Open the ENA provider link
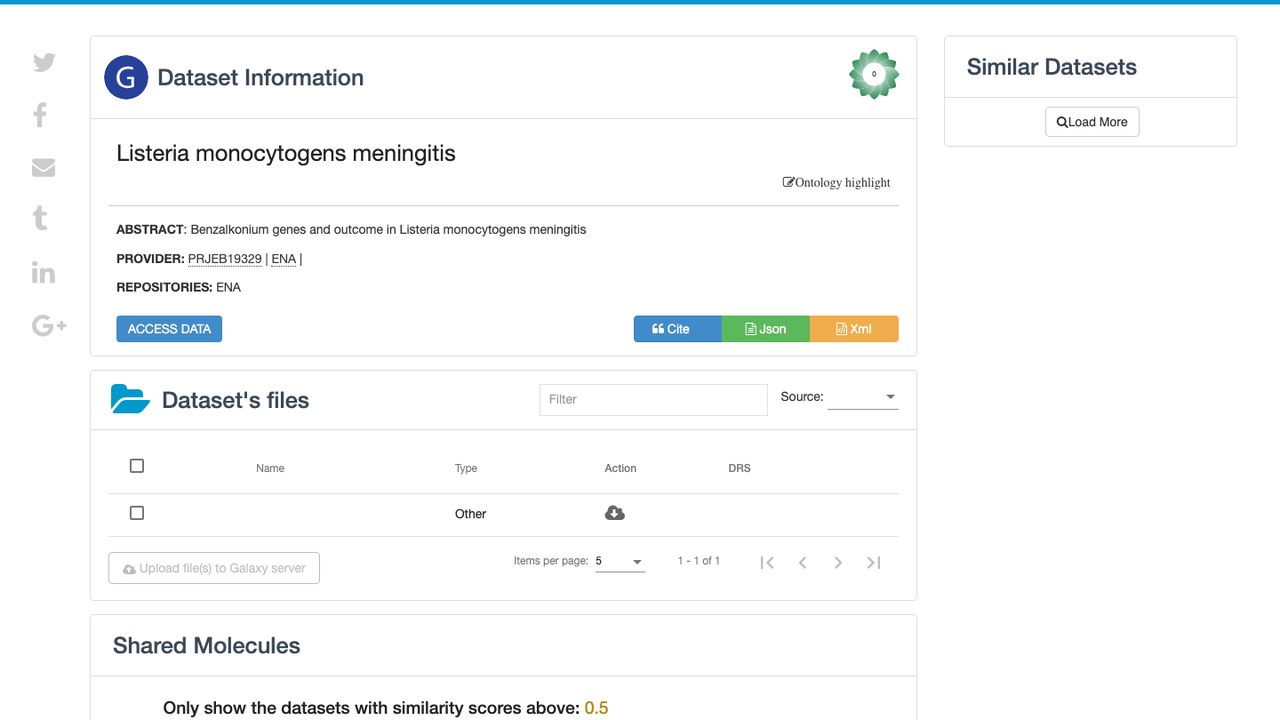1280x720 pixels. 284,259
